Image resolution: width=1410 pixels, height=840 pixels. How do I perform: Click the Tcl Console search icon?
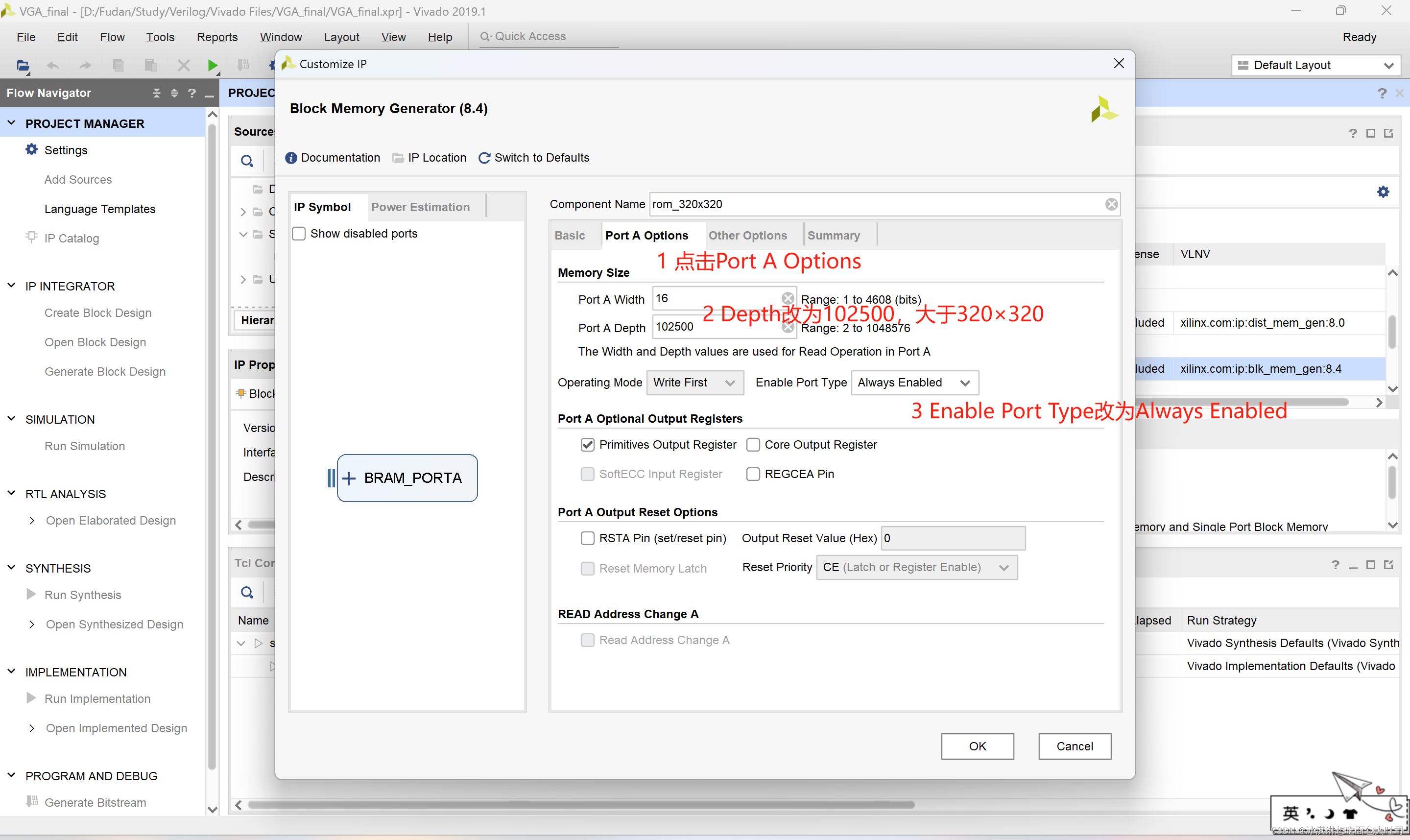pyautogui.click(x=247, y=593)
